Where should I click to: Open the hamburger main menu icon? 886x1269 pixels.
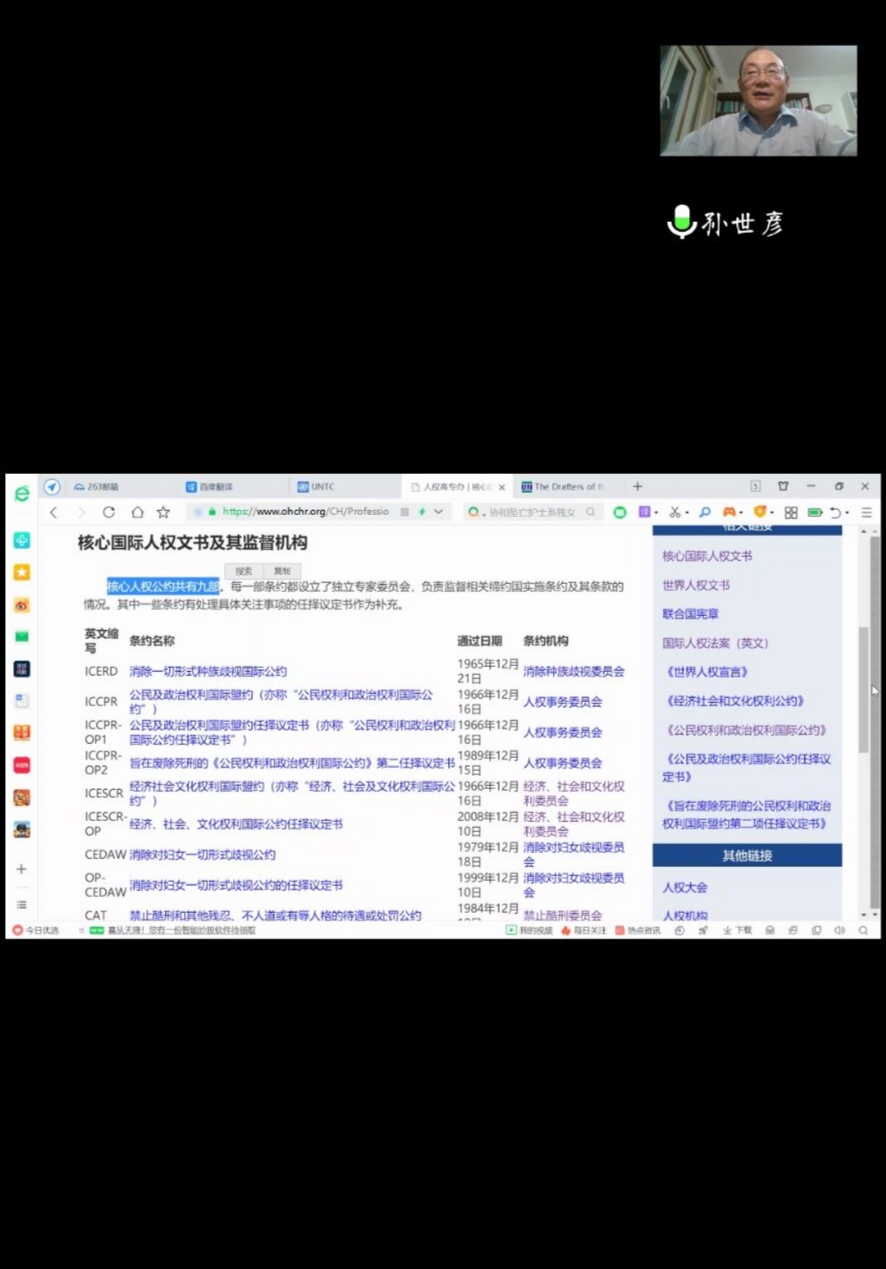coord(867,512)
